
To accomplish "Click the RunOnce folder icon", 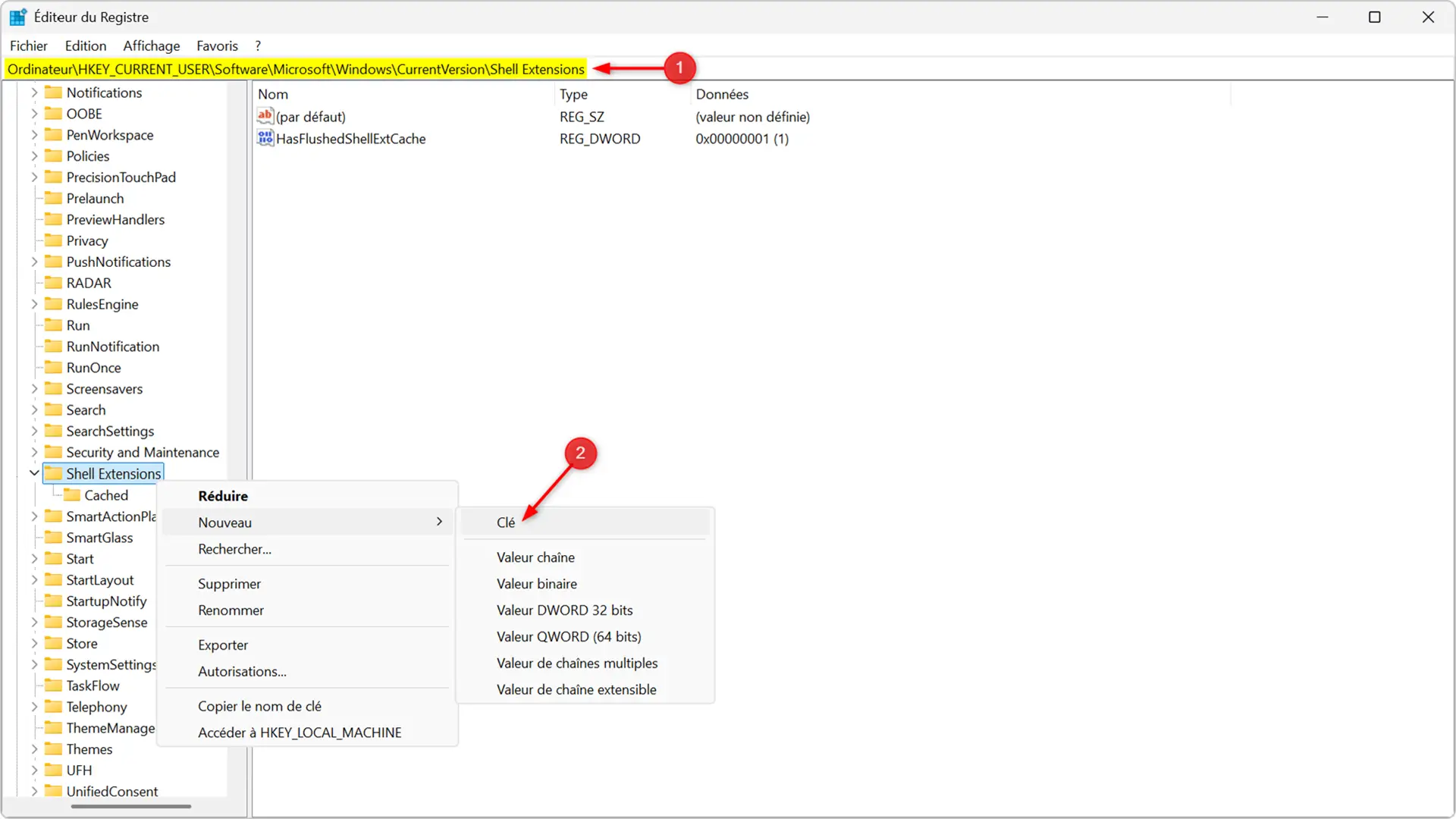I will tap(53, 368).
